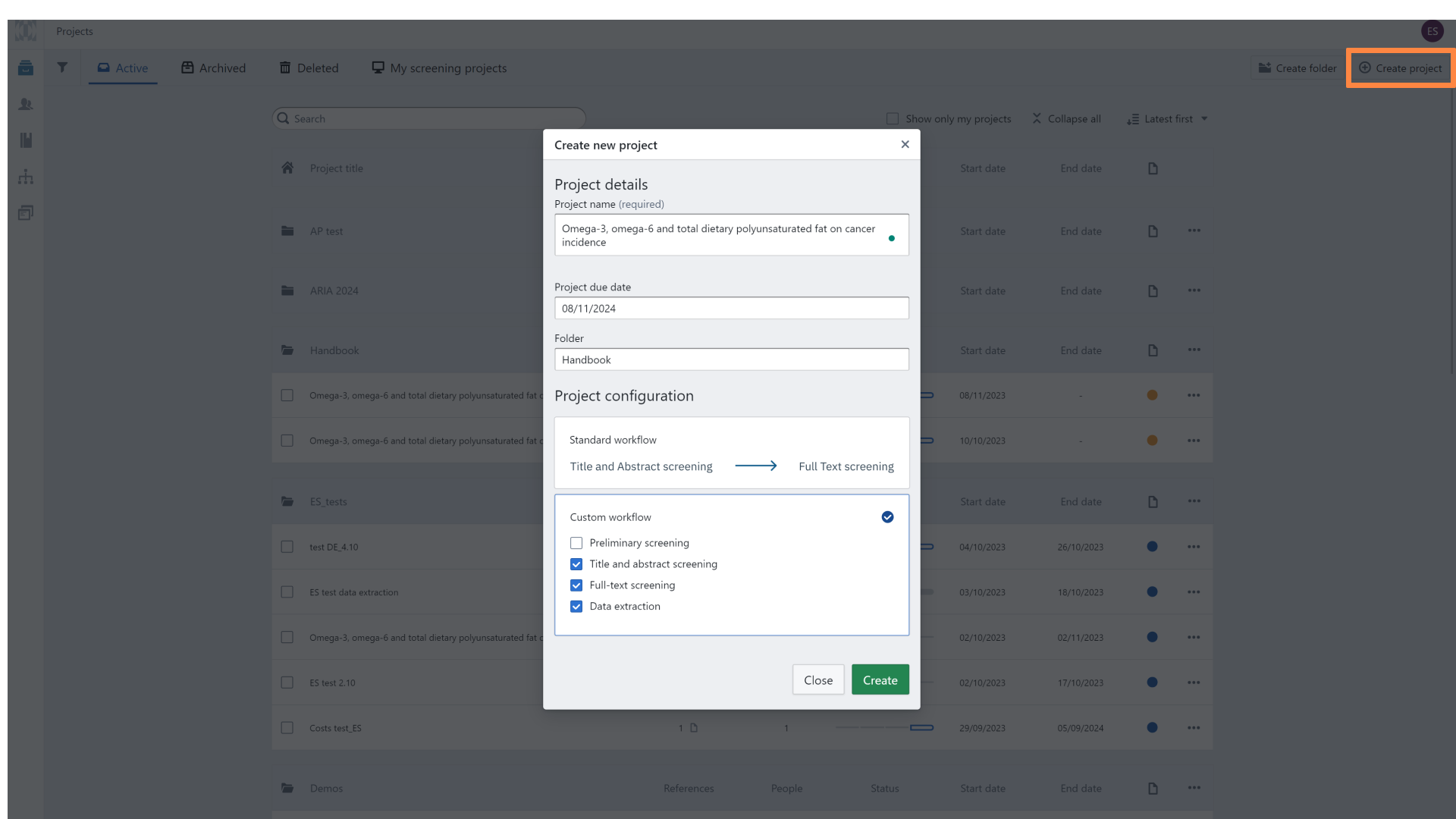Screen dimensions: 1456x819
Task: Click the Projects breadcrumb title
Action: (x=74, y=31)
